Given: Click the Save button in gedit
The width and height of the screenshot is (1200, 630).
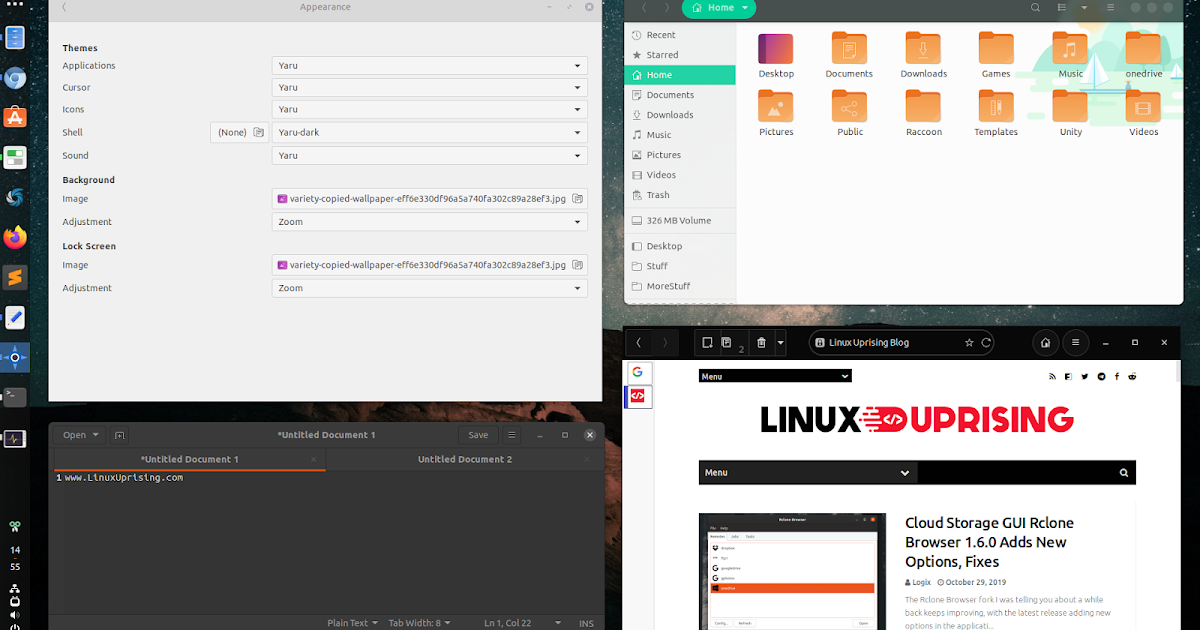Looking at the screenshot, I should 477,435.
